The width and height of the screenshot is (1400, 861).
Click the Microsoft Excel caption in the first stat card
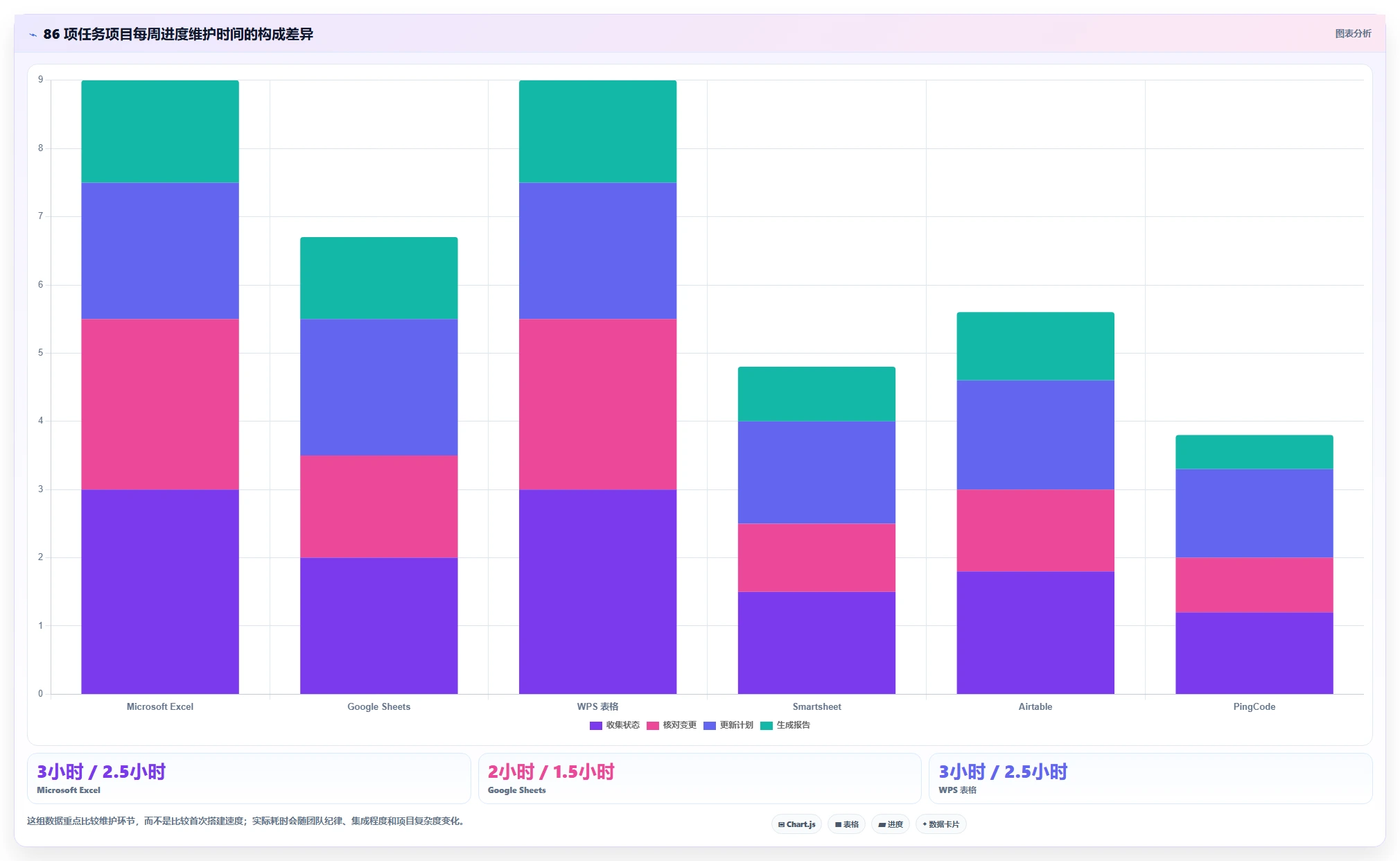69,790
